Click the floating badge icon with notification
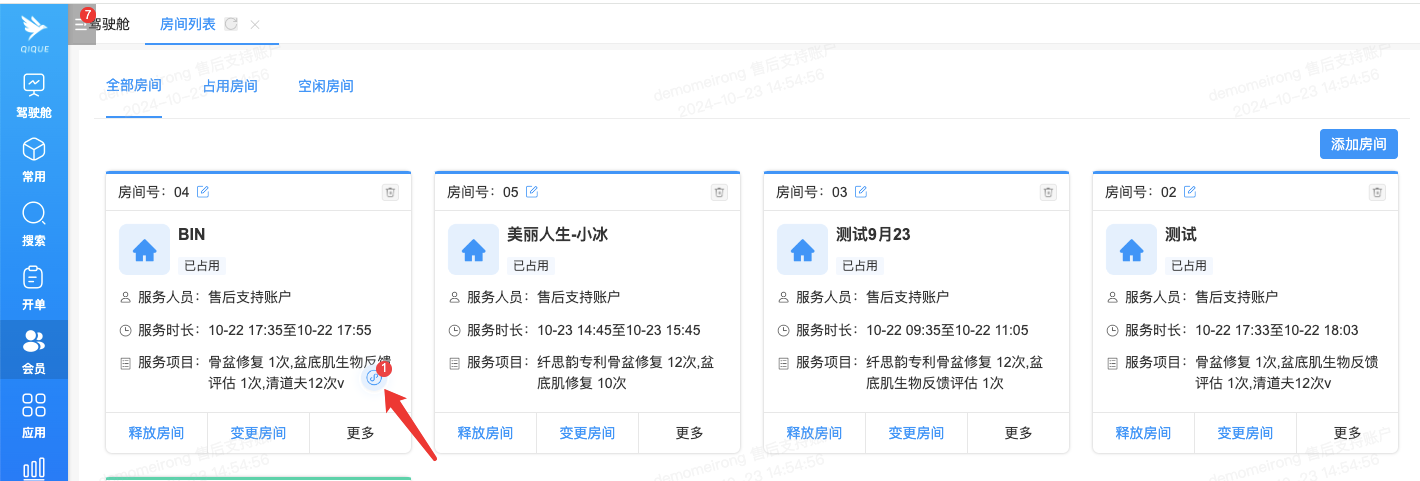Screen dimensions: 1420x481 pos(374,377)
